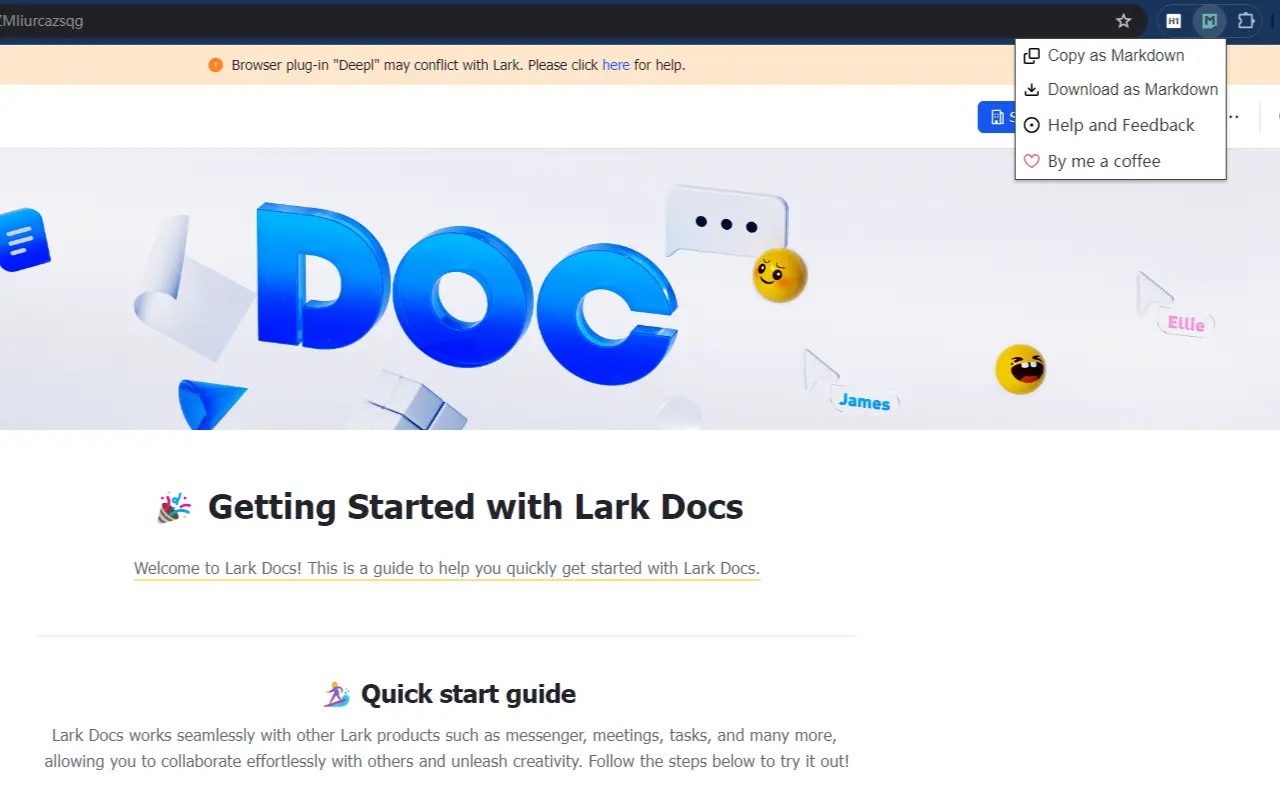Select Download as Markdown from the menu
Image resolution: width=1280 pixels, height=800 pixels.
click(1132, 89)
